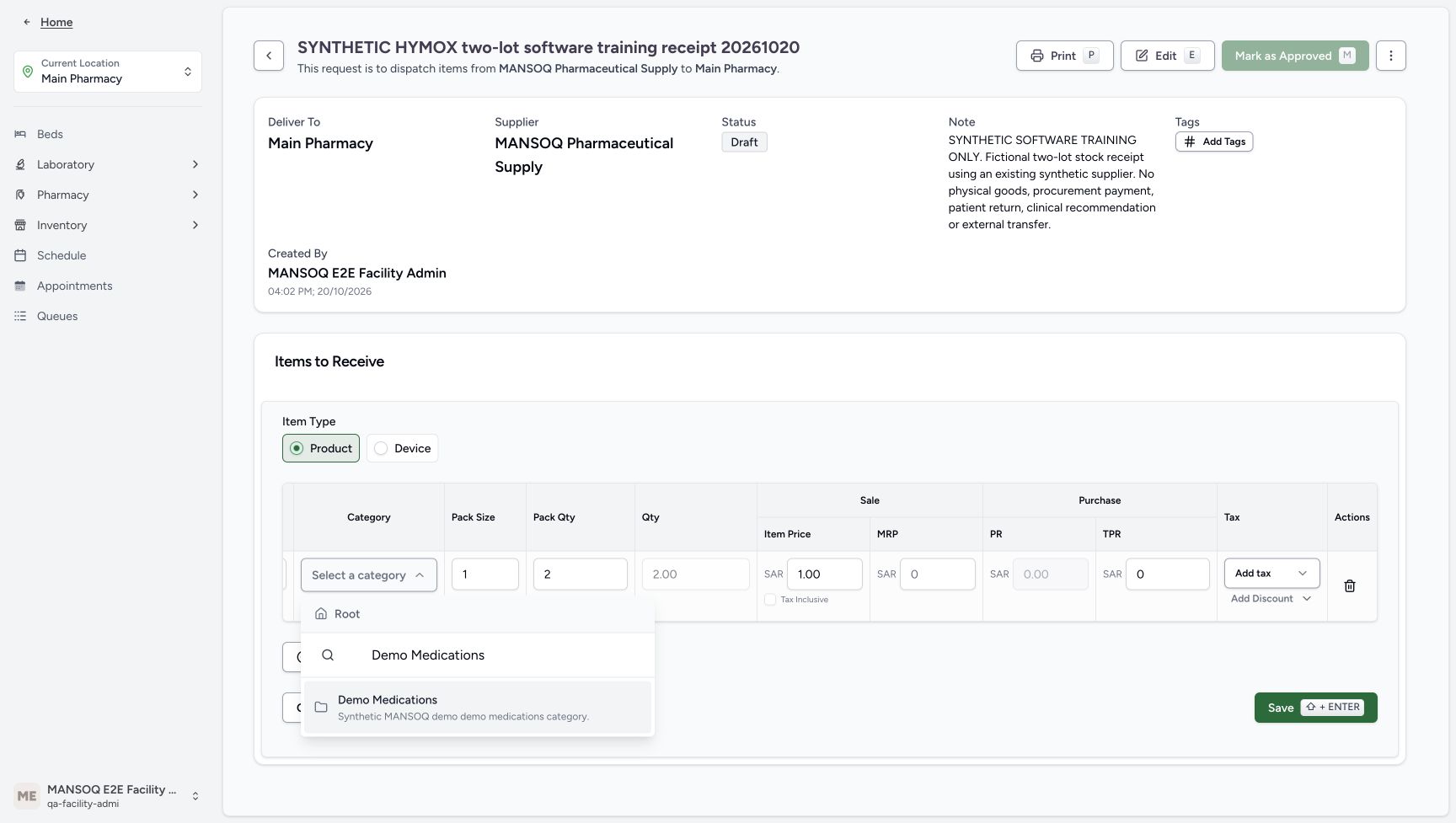This screenshot has height=823, width=1456.
Task: Click the search magnifier icon in dropdown
Action: (328, 655)
